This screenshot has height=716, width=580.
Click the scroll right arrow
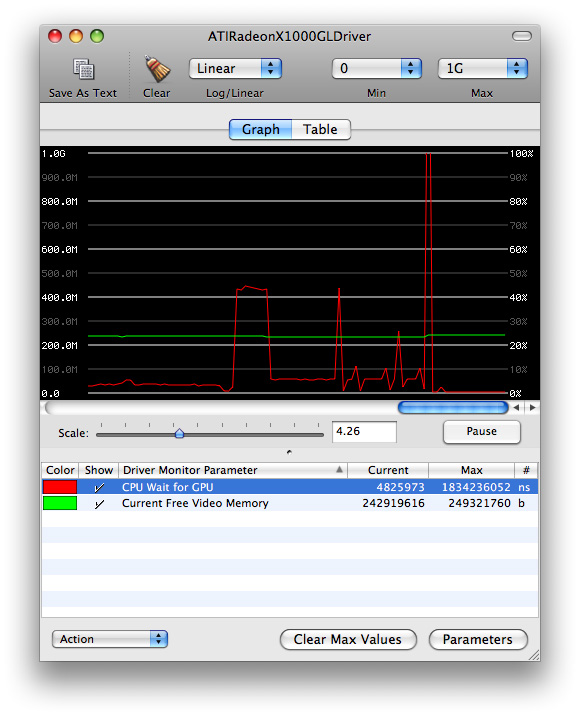[533, 407]
